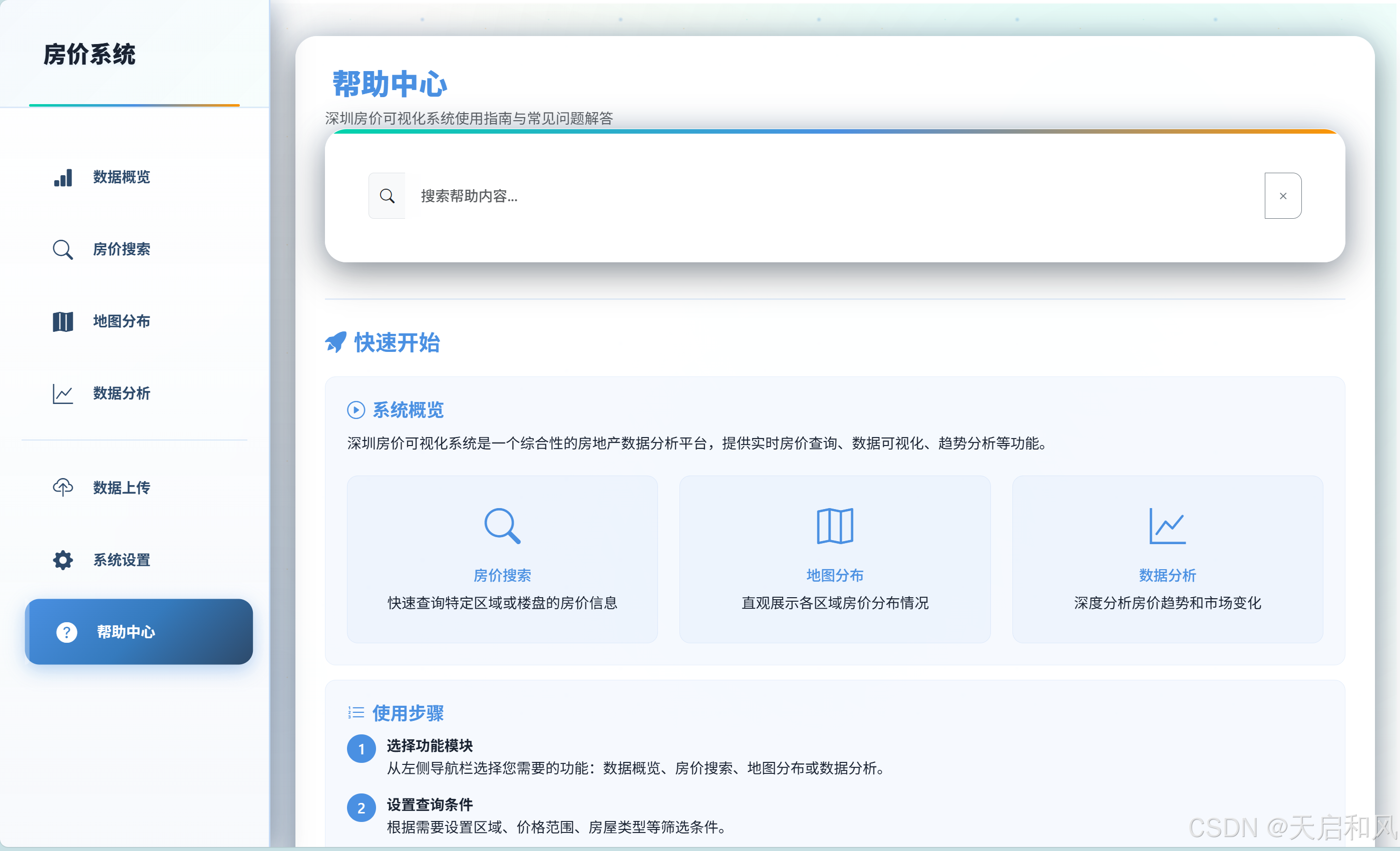Click subtitle 深圳房价可视化系统使用指南与常见问题解答

coord(469,118)
